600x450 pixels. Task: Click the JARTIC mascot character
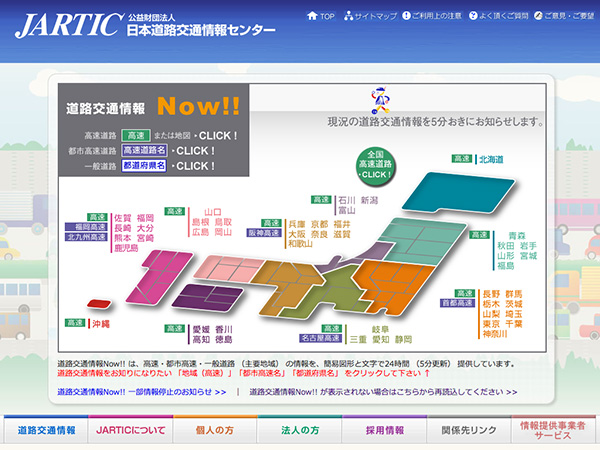point(380,100)
